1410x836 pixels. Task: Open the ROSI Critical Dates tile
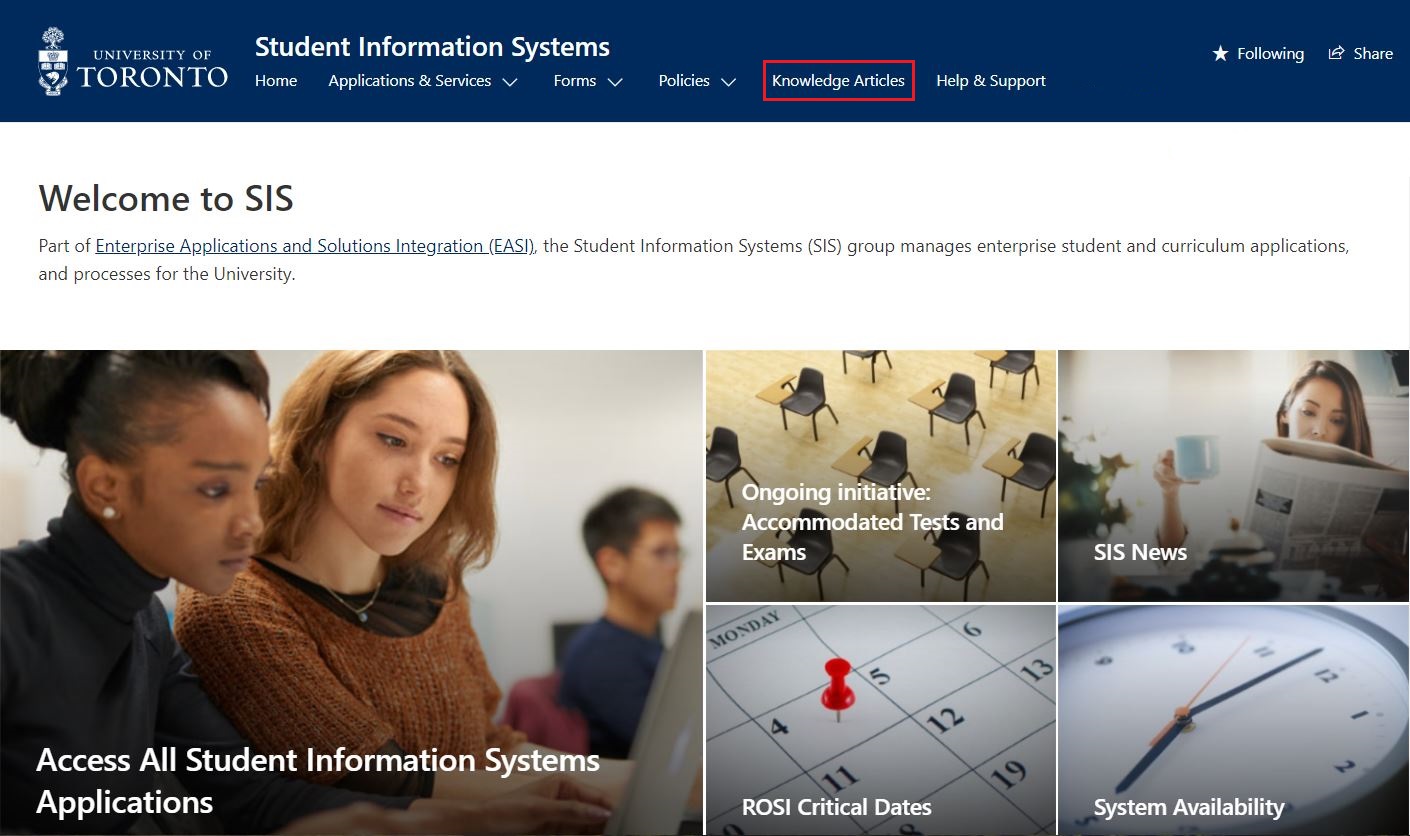click(881, 720)
